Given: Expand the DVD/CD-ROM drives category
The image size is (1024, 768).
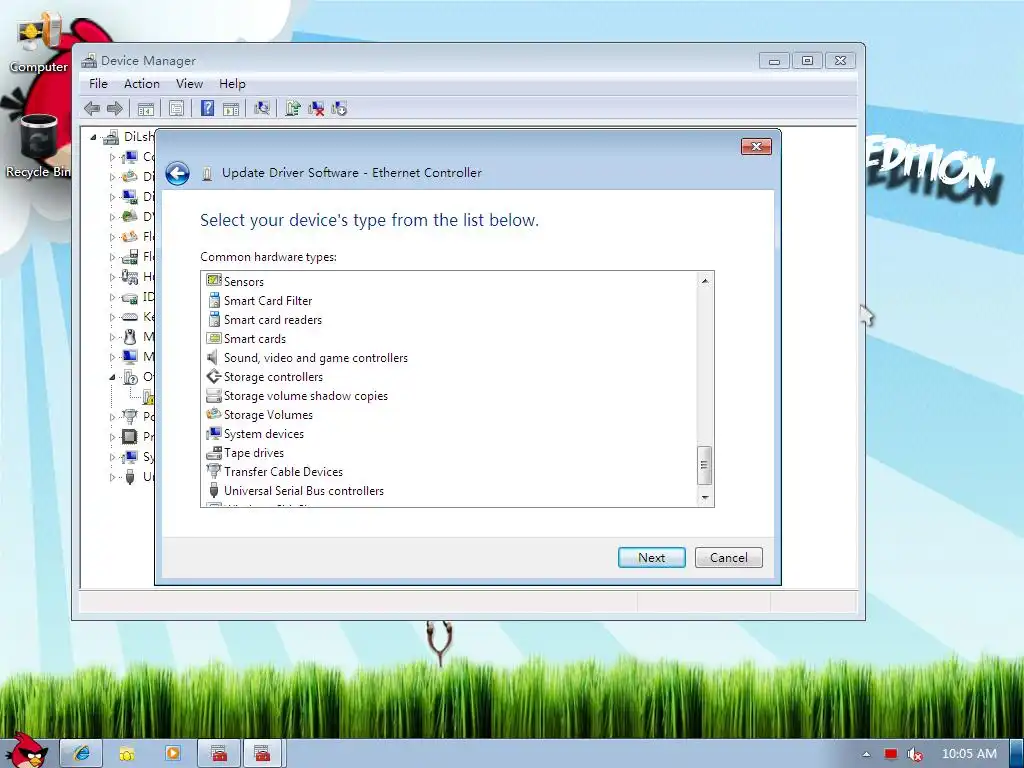Looking at the screenshot, I should click(x=112, y=217).
